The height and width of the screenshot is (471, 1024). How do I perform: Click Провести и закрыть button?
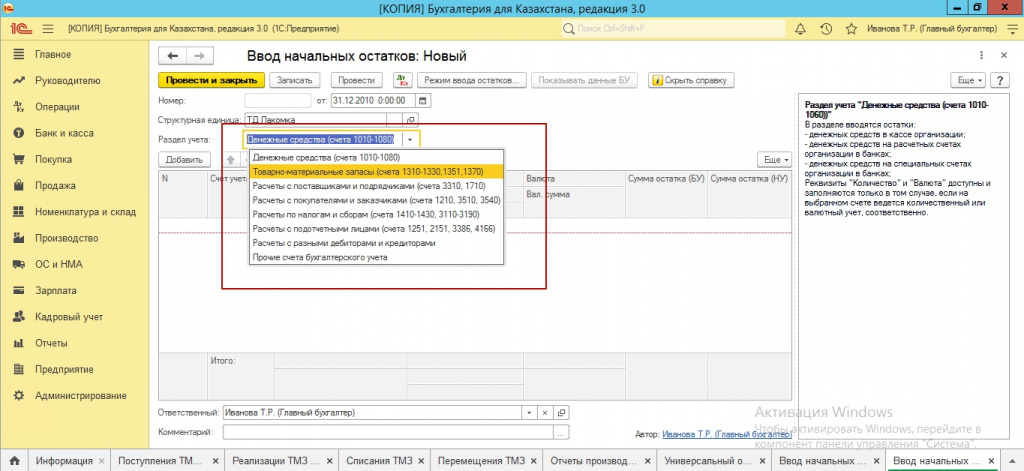click(x=212, y=80)
